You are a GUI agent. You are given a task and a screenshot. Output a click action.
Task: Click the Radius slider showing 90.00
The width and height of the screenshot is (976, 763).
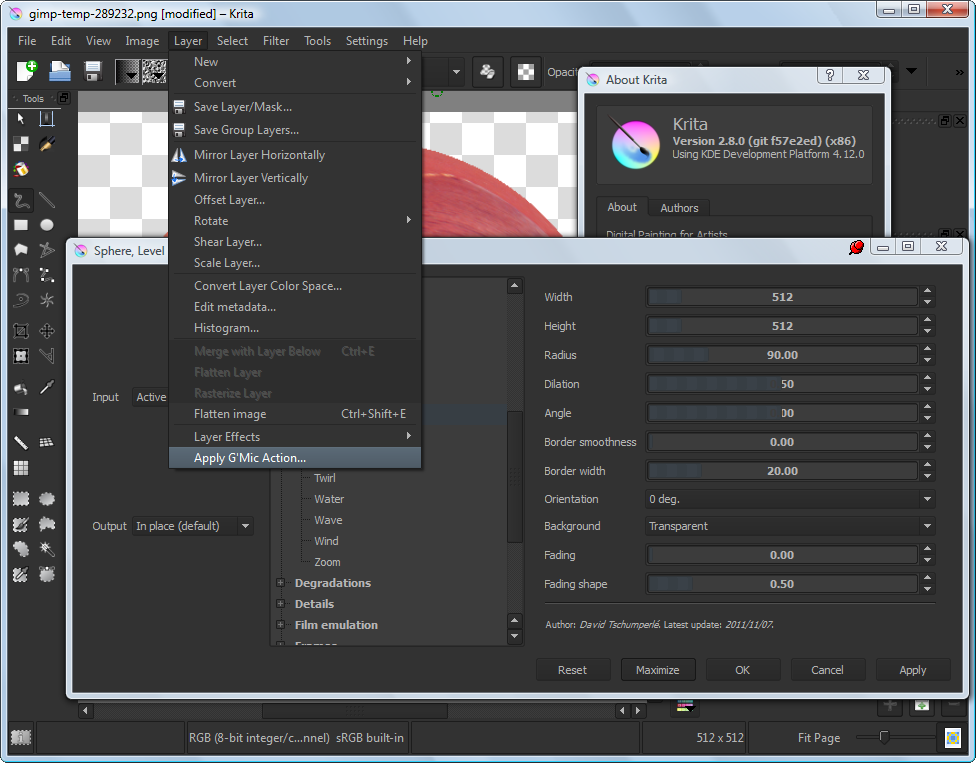(782, 355)
